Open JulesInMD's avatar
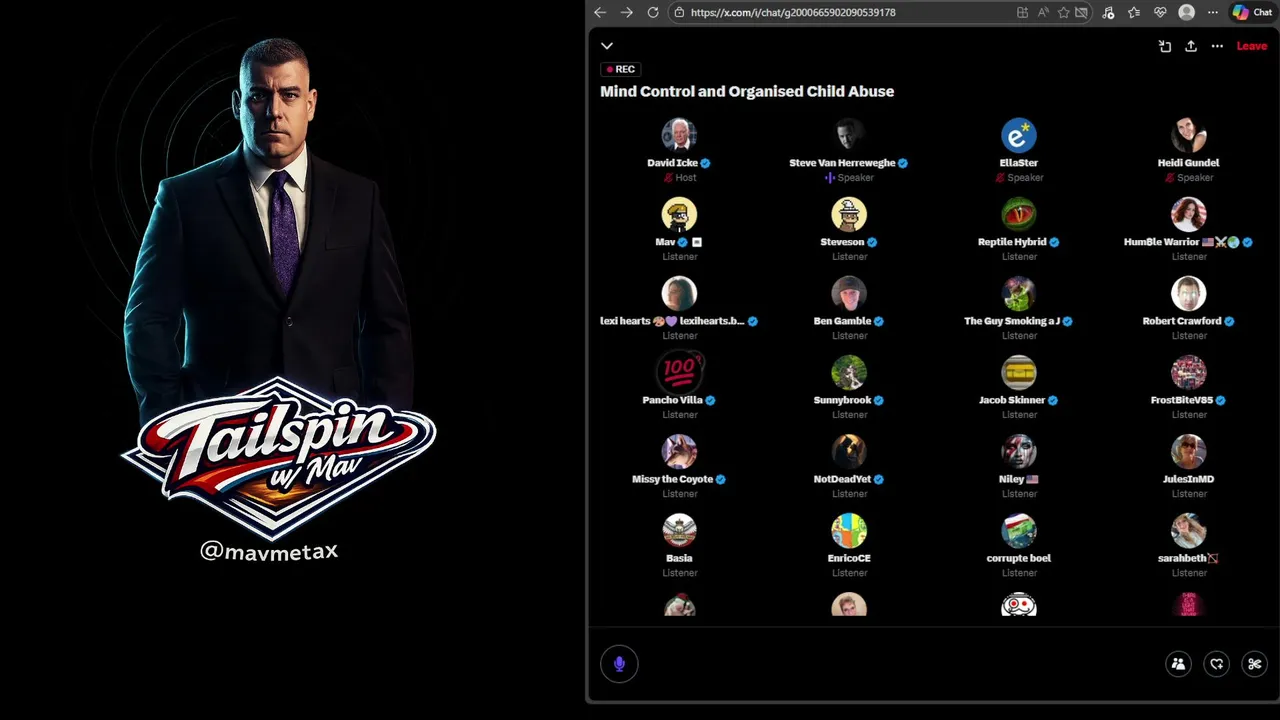This screenshot has height=720, width=1280. point(1189,451)
